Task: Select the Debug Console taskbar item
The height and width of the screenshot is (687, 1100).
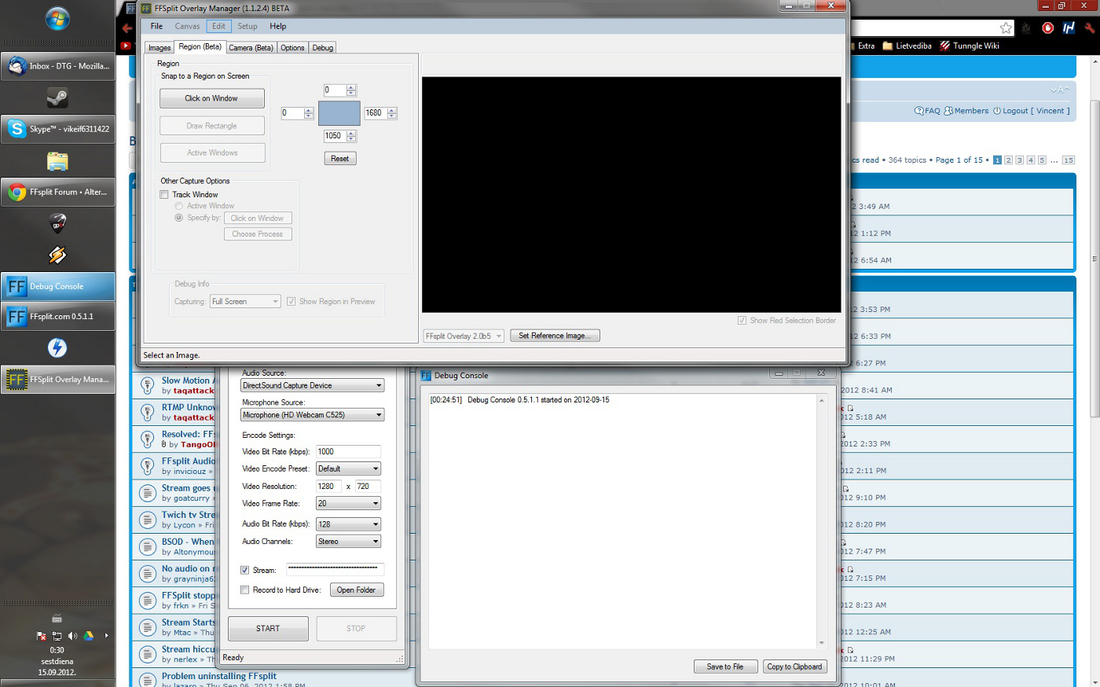Action: 58,286
